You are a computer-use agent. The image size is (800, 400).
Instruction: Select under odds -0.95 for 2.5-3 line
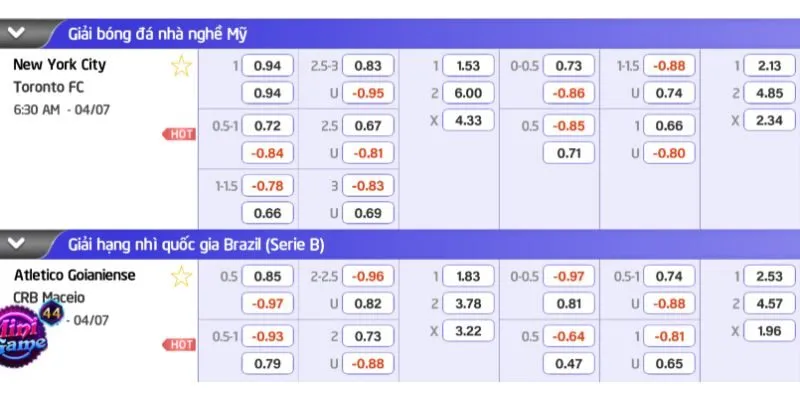pos(368,93)
